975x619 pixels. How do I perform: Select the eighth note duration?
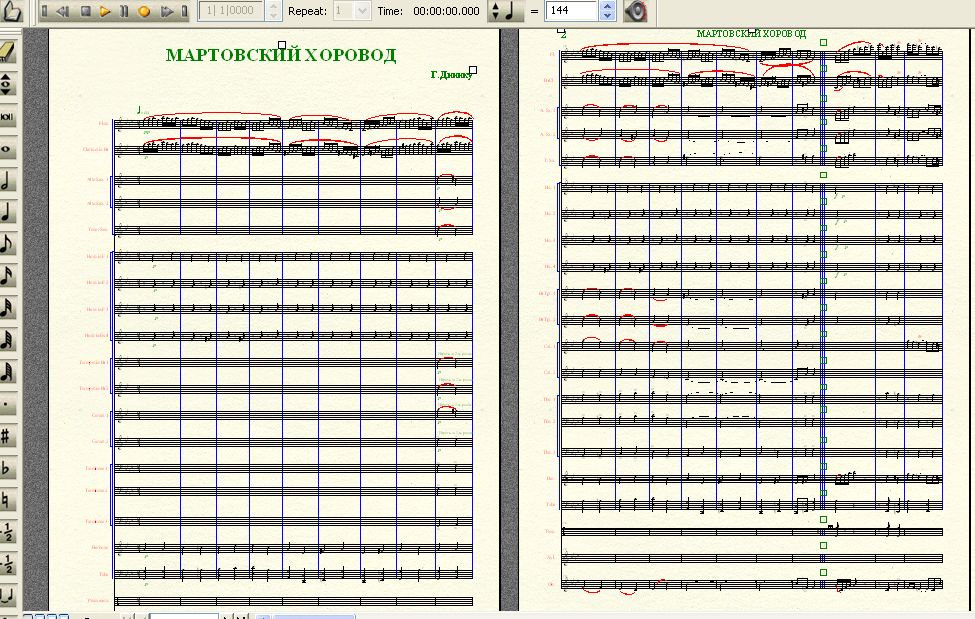[x=7, y=244]
